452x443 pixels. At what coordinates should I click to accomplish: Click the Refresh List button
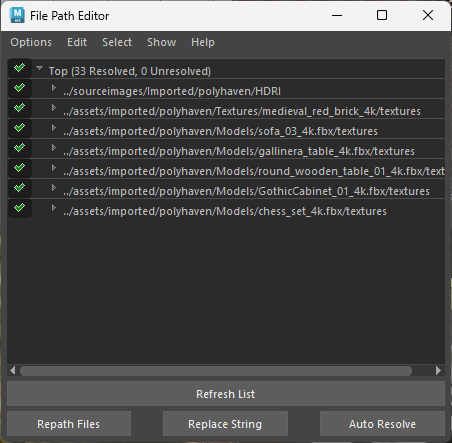(226, 394)
